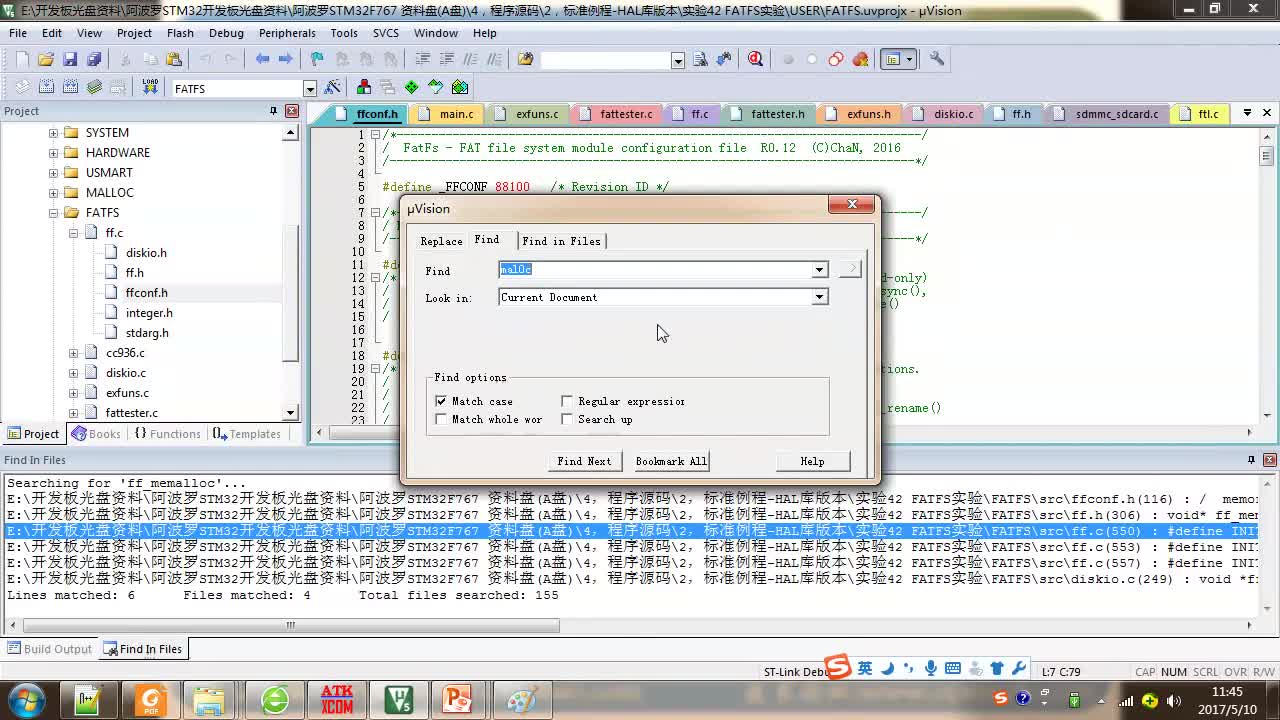The image size is (1280, 720).
Task: Navigate forward with the blue right arrow
Action: (285, 59)
